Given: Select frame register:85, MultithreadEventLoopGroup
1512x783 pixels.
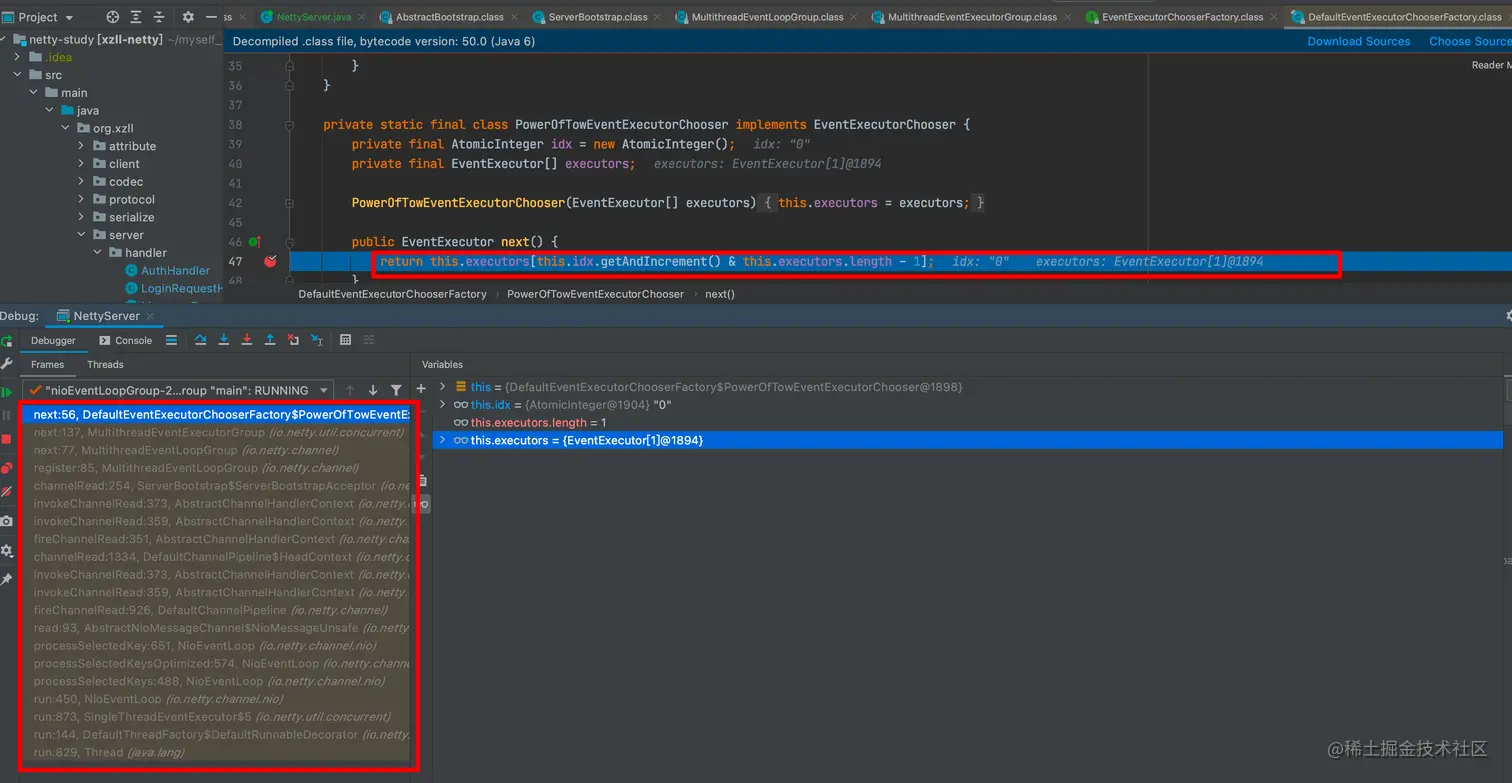Looking at the screenshot, I should pos(214,468).
